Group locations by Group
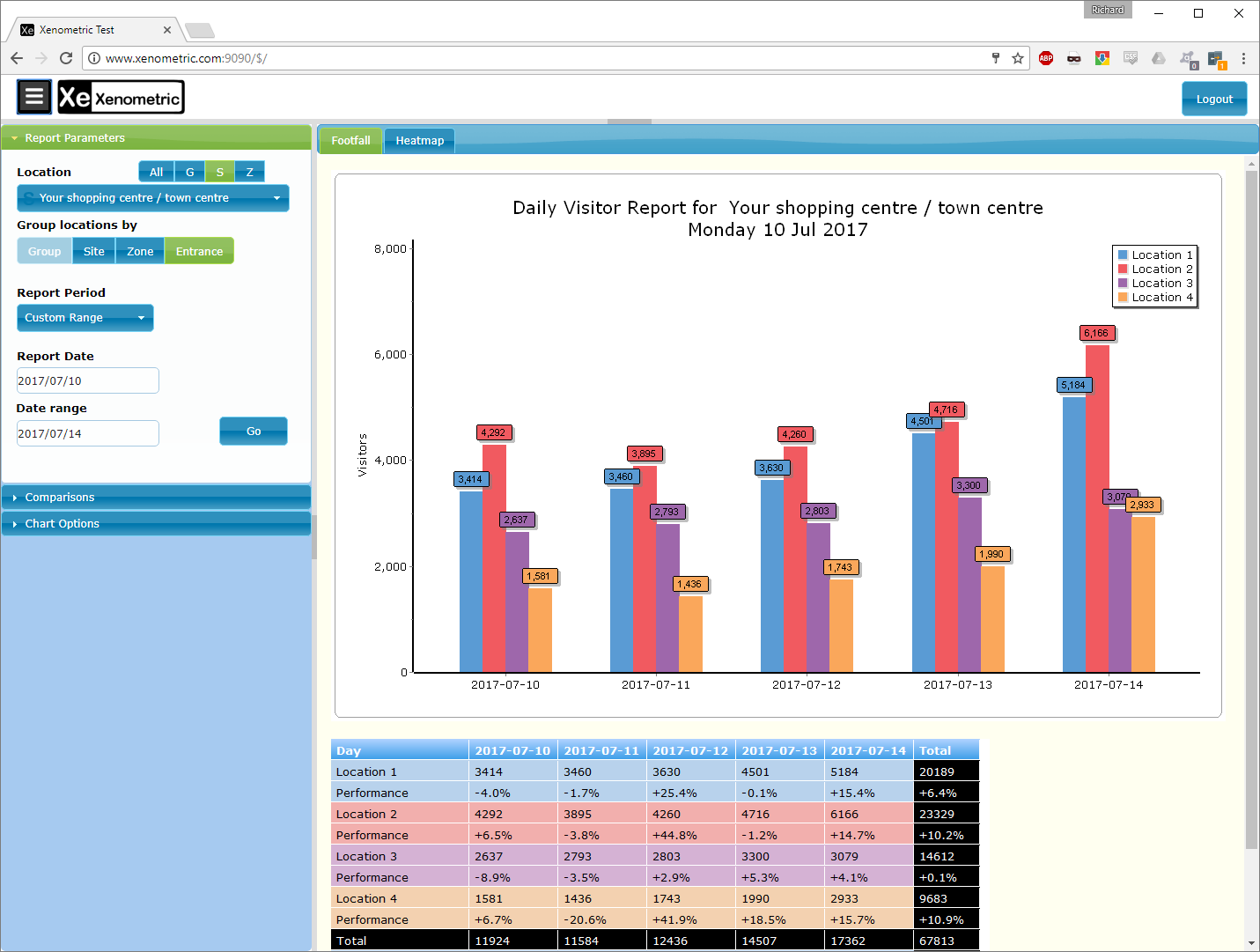 point(44,251)
